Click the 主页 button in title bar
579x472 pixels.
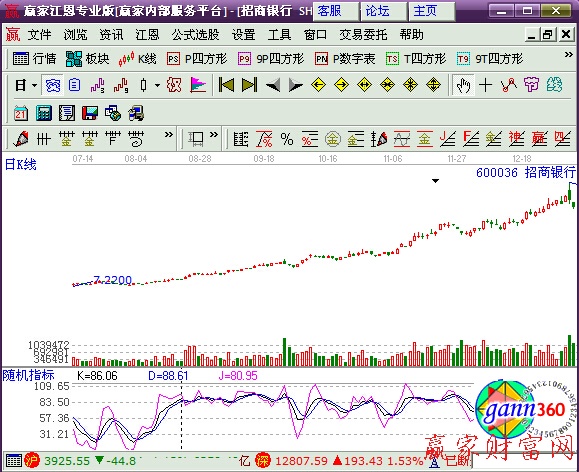coord(432,11)
